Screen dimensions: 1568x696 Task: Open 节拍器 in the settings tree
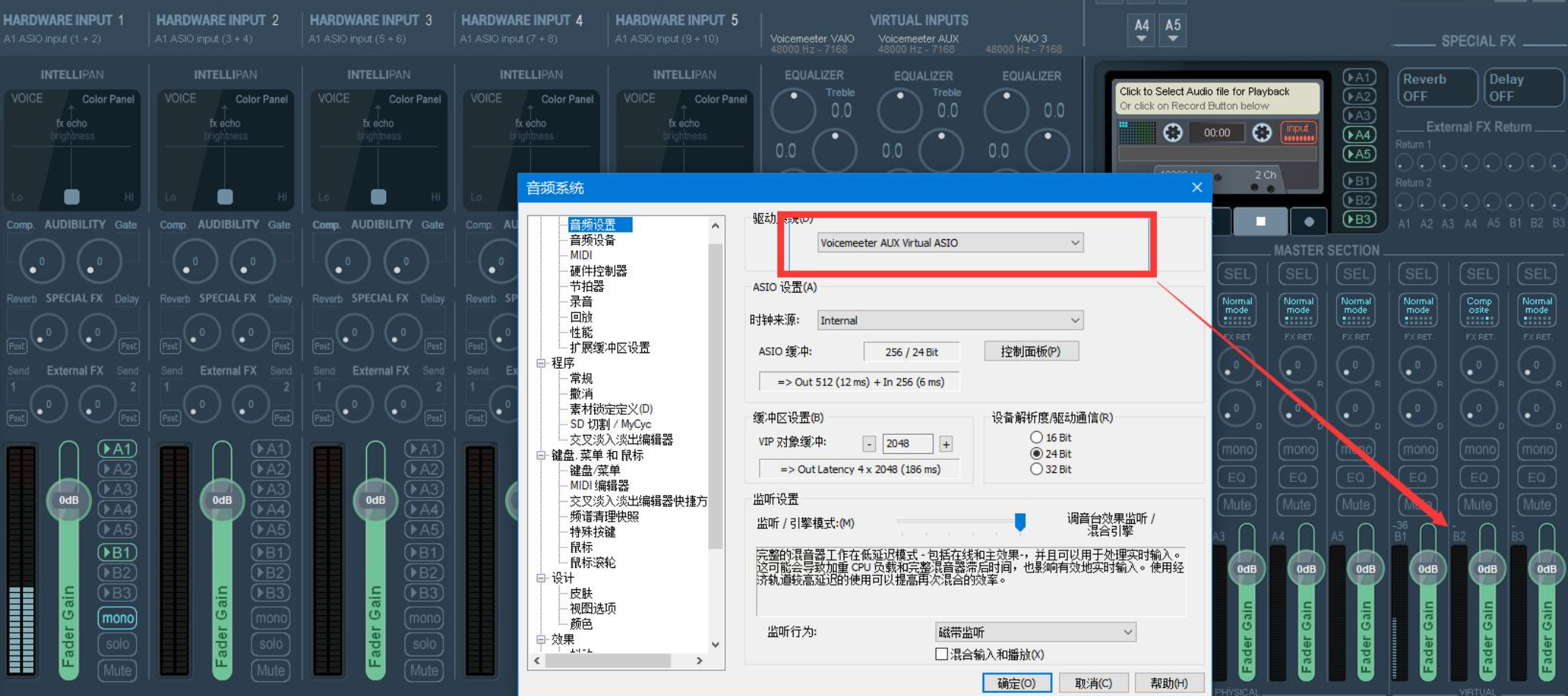[x=587, y=287]
